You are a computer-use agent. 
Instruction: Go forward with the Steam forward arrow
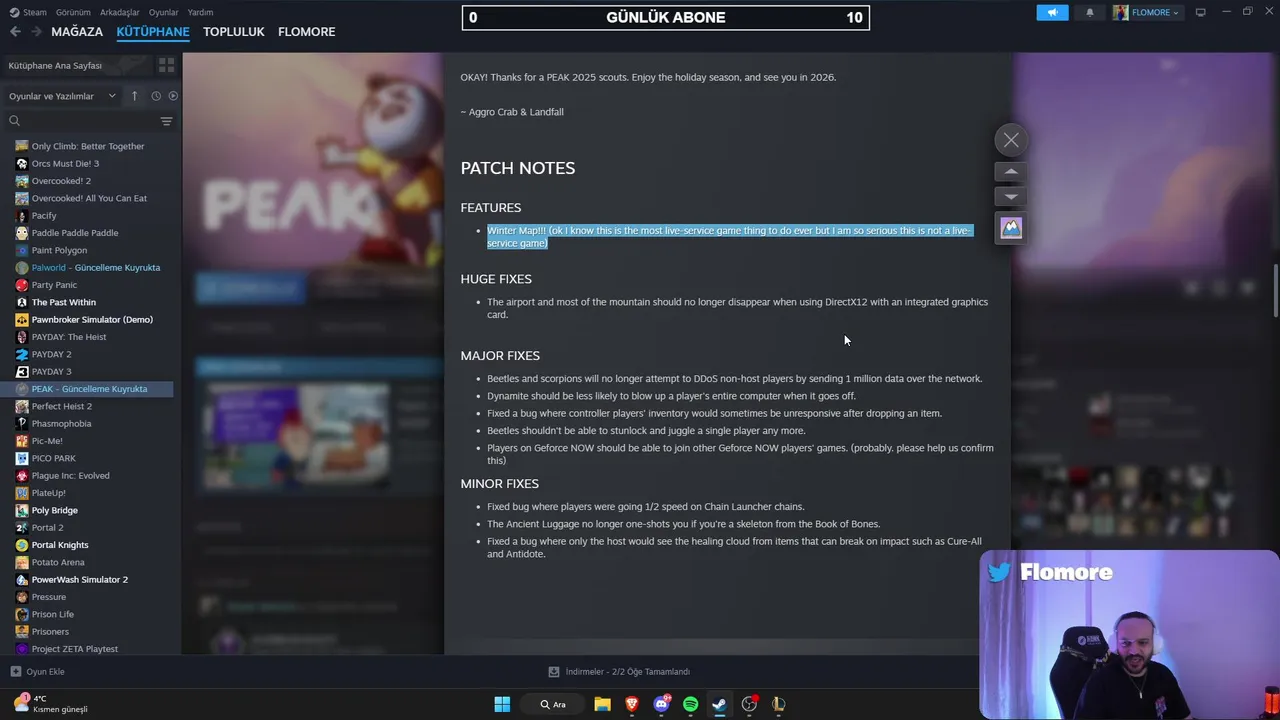click(x=36, y=32)
